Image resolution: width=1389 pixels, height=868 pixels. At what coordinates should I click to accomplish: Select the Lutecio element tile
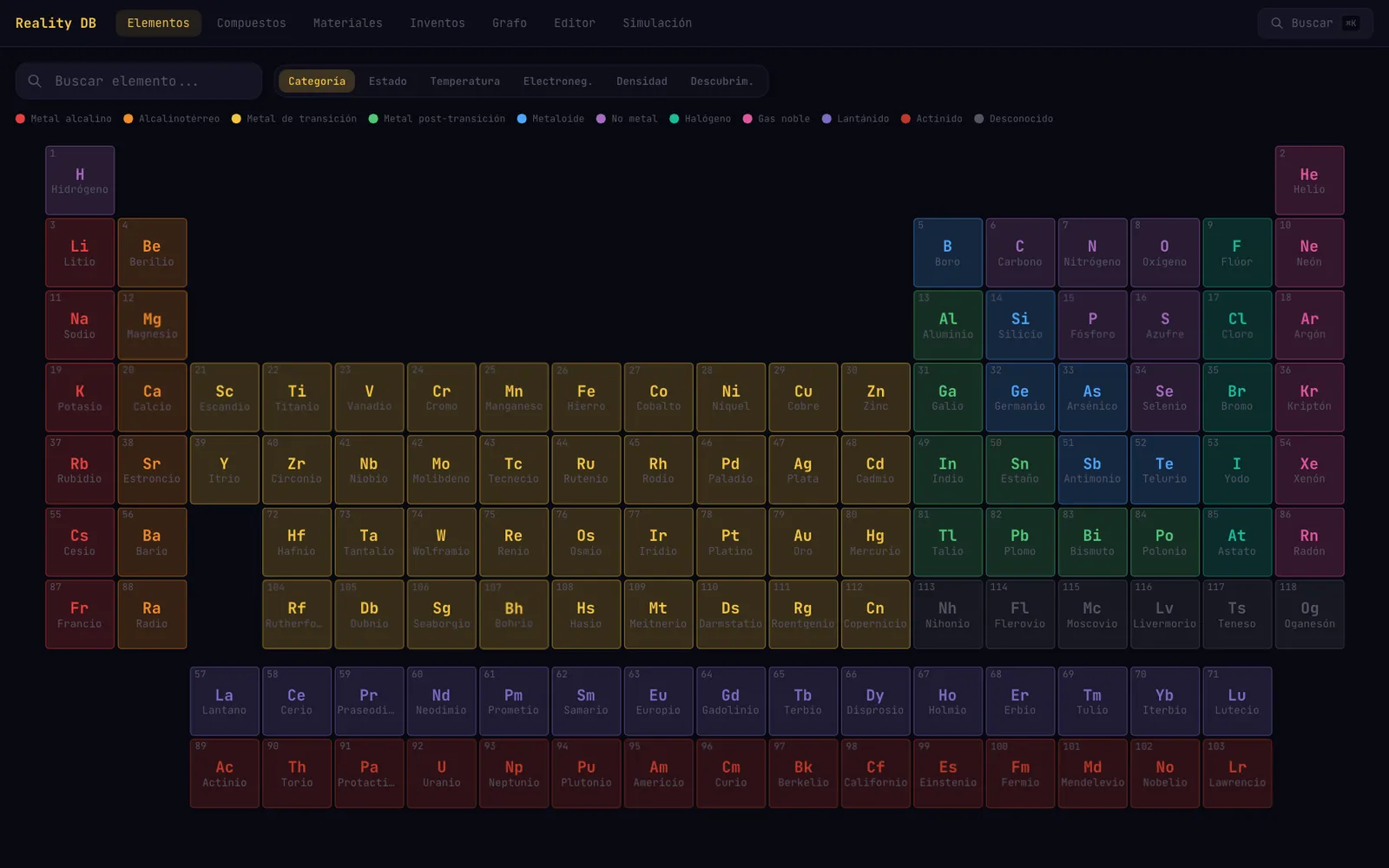coord(1237,701)
